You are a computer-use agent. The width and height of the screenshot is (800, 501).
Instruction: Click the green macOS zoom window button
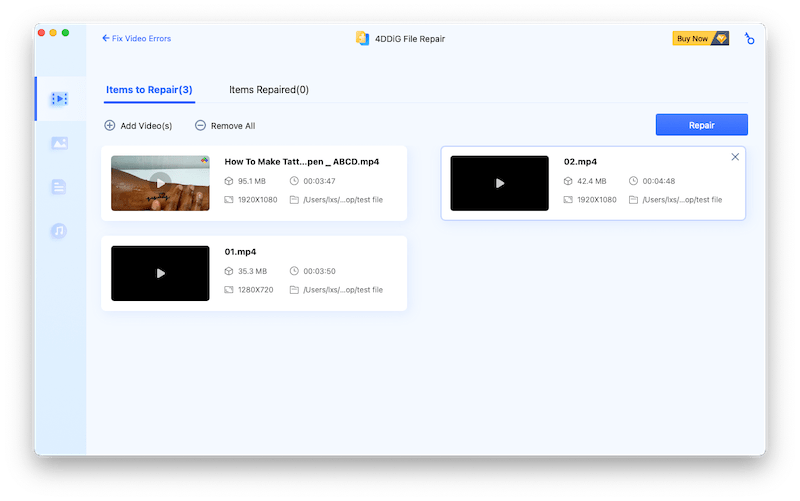click(65, 33)
